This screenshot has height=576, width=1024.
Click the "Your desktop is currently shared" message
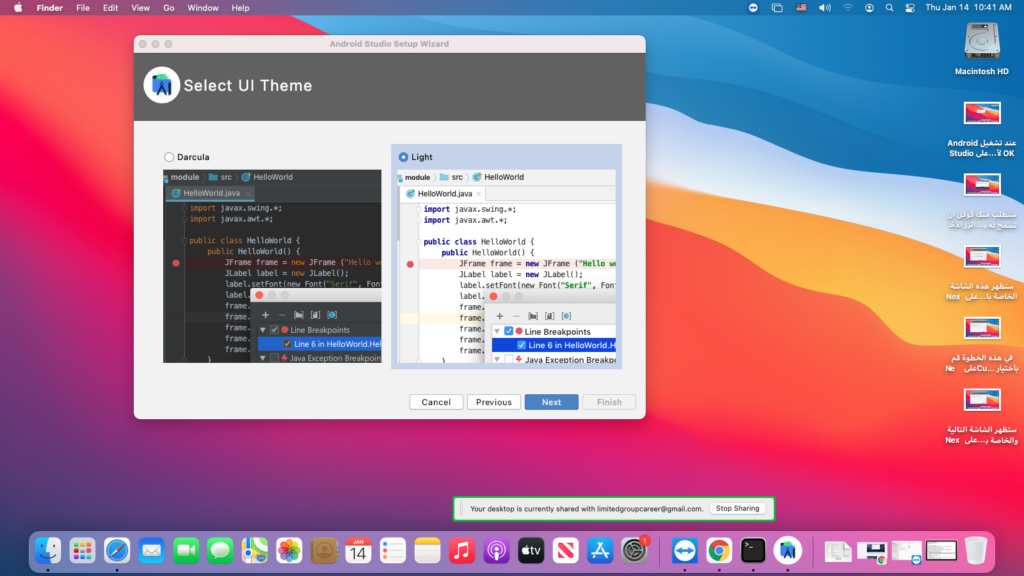tap(586, 509)
